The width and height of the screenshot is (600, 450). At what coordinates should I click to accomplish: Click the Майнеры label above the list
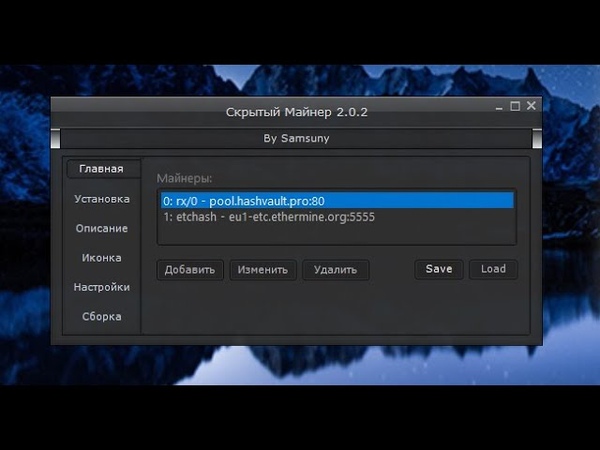[185, 178]
